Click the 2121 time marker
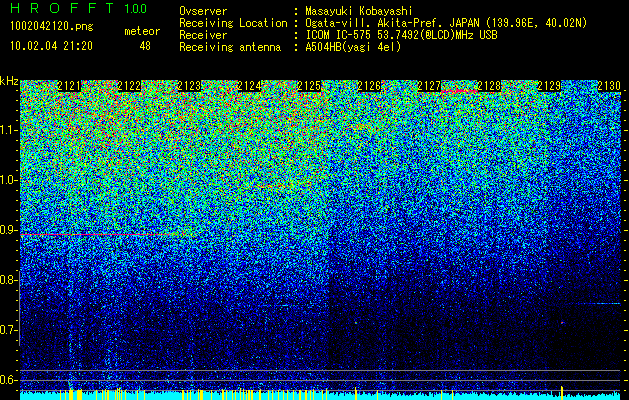629x400 pixels. (69, 86)
